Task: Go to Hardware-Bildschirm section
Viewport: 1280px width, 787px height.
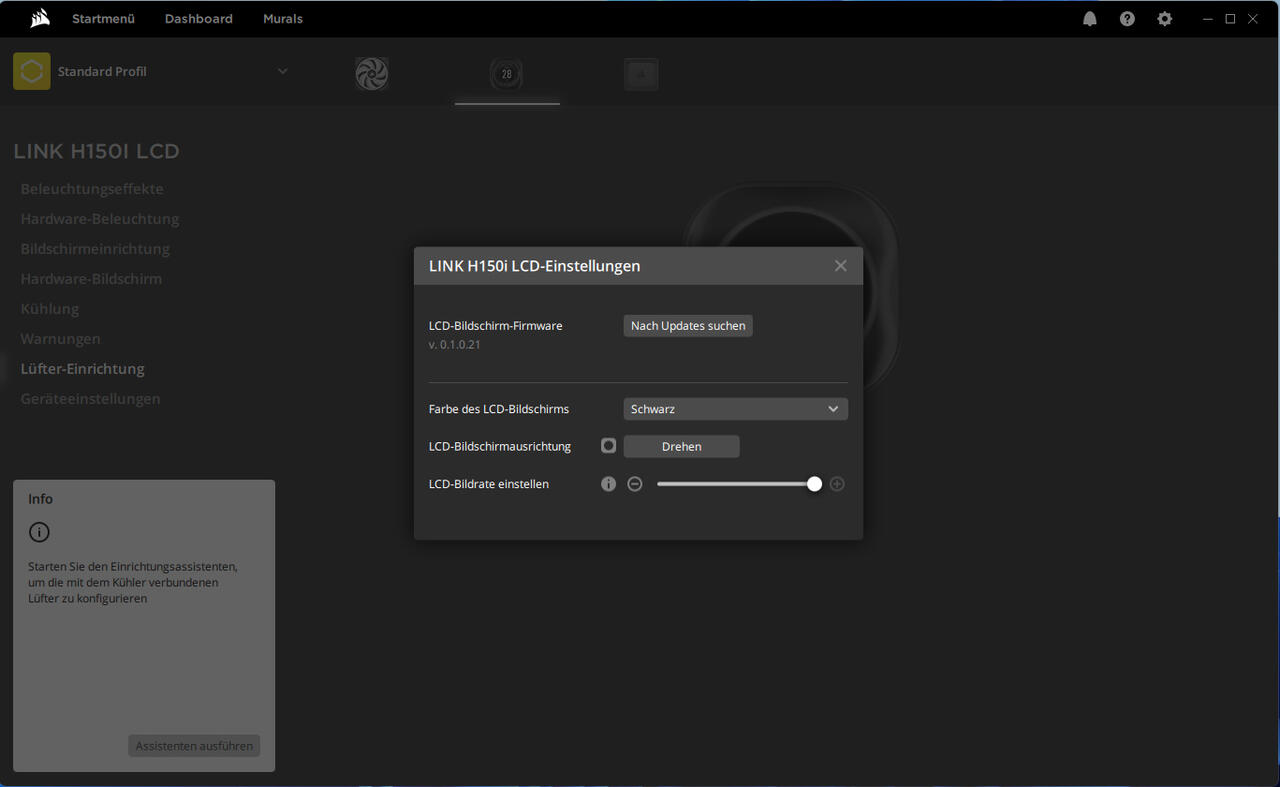Action: 91,279
